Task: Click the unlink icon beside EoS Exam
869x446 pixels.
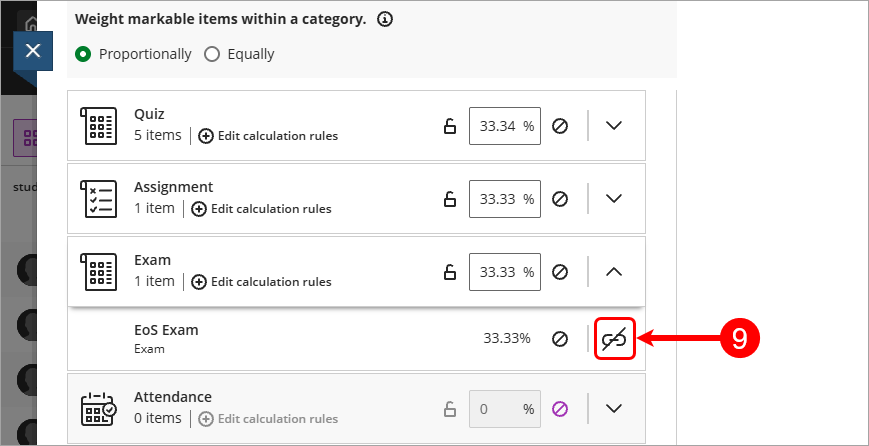Action: point(614,339)
